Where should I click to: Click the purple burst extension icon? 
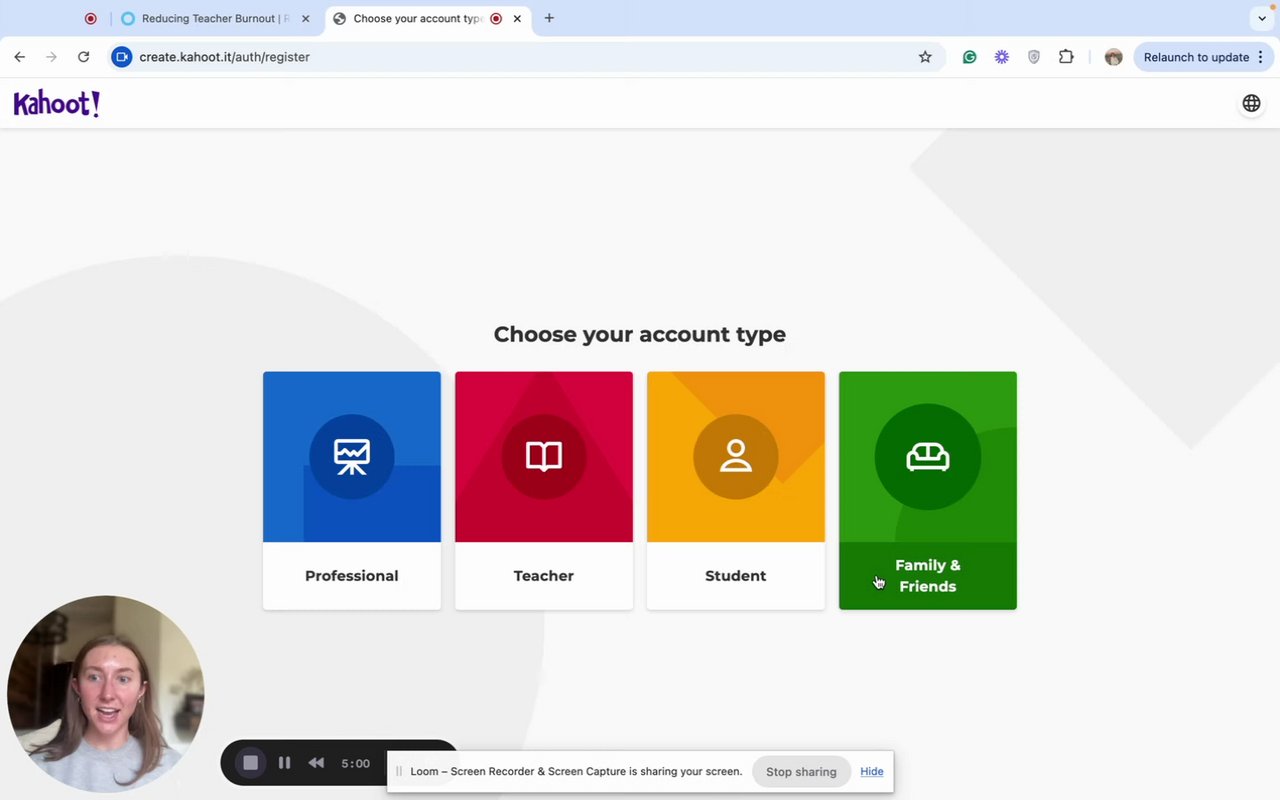click(1001, 57)
